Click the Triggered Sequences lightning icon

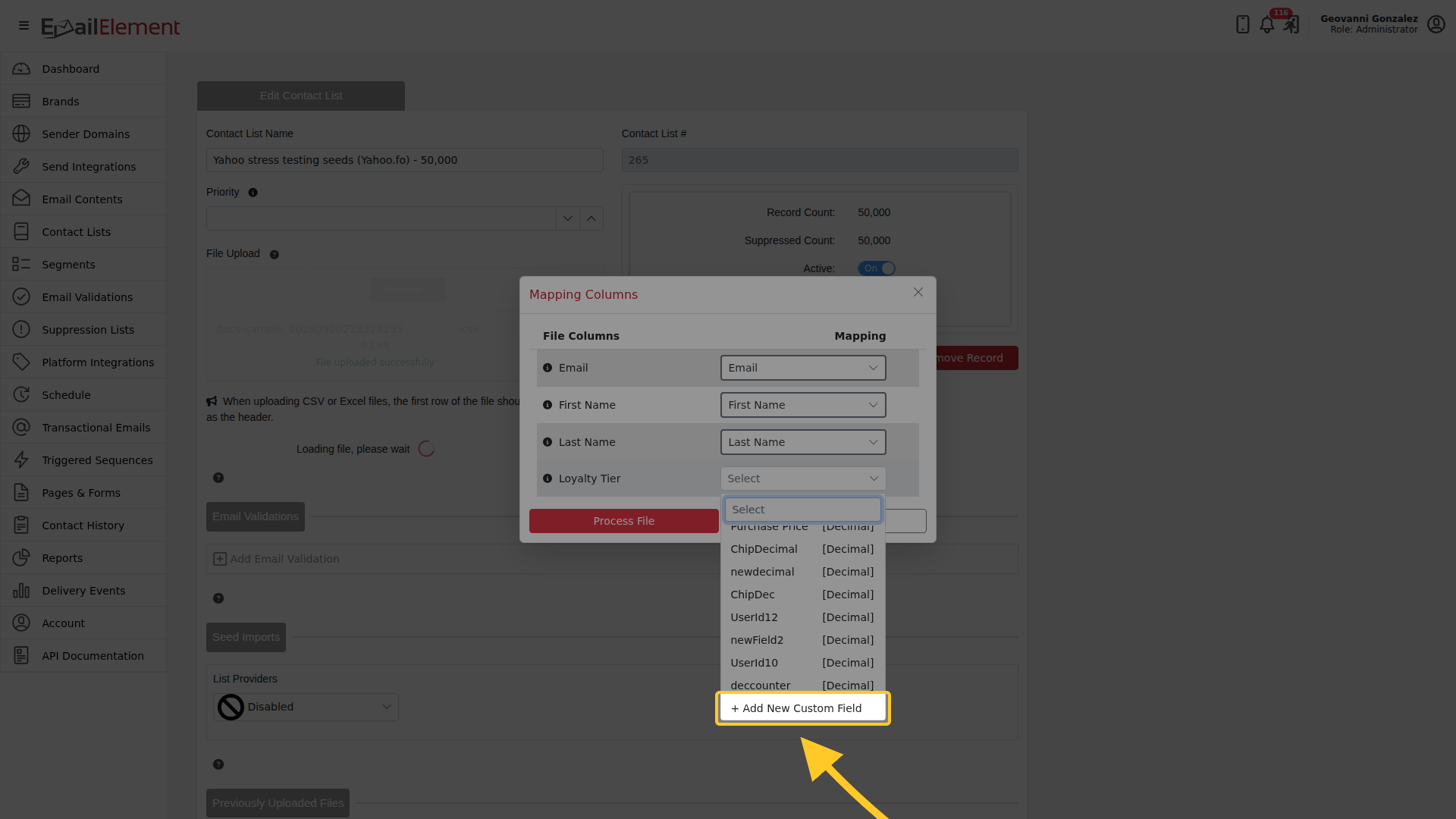pos(21,460)
